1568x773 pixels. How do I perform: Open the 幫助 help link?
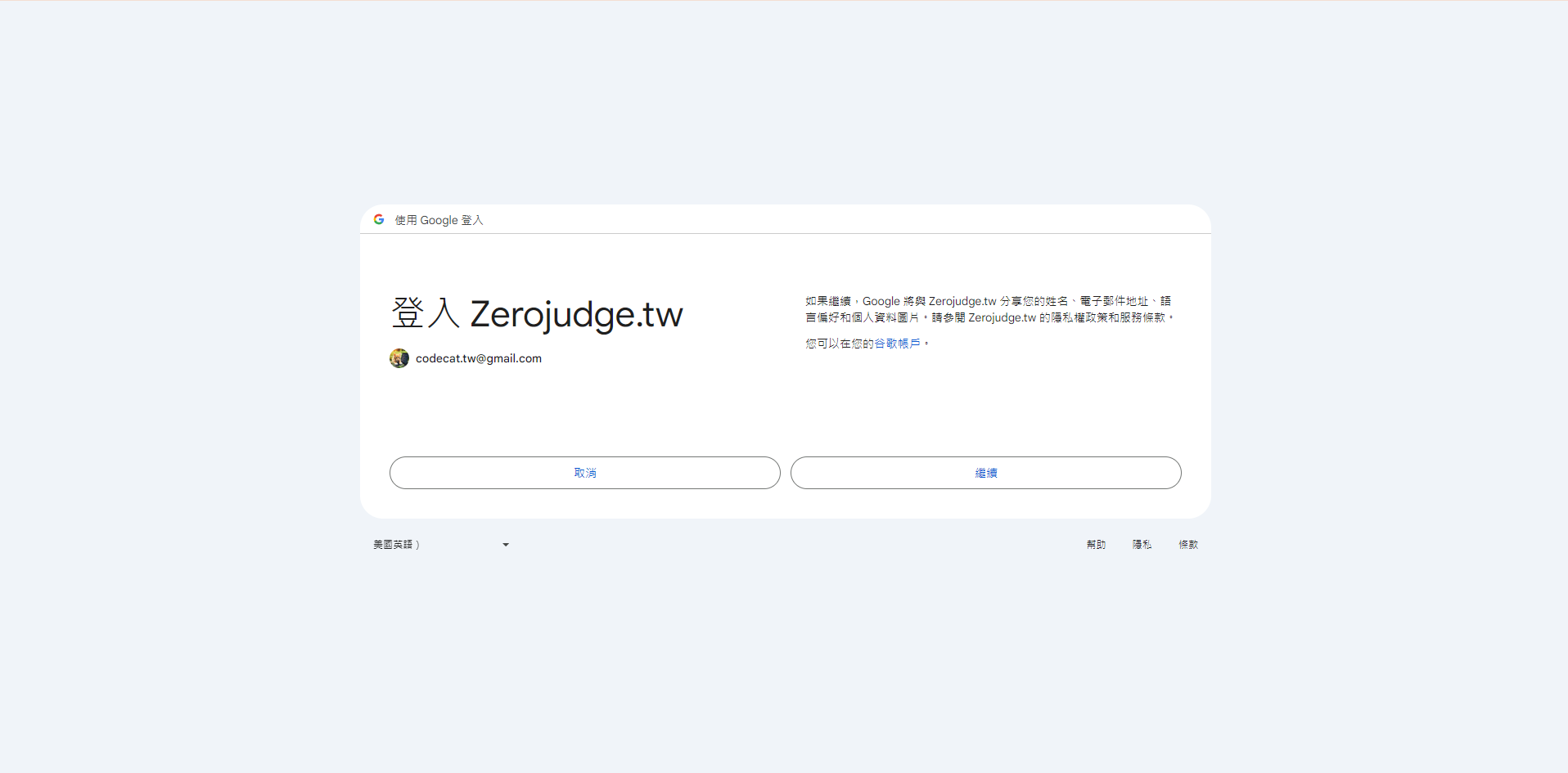coord(1096,544)
